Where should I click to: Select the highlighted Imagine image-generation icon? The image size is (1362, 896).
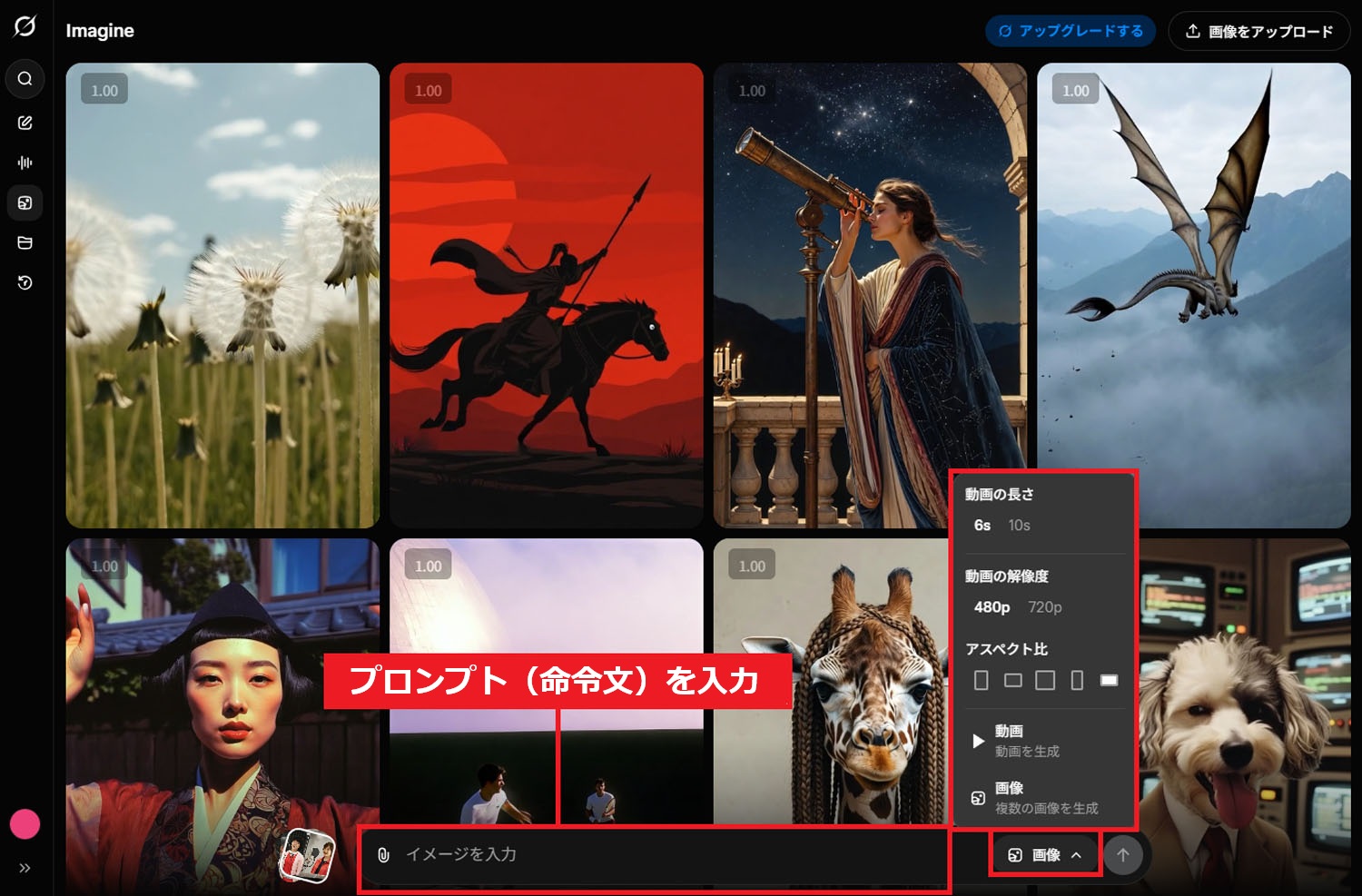[x=25, y=202]
